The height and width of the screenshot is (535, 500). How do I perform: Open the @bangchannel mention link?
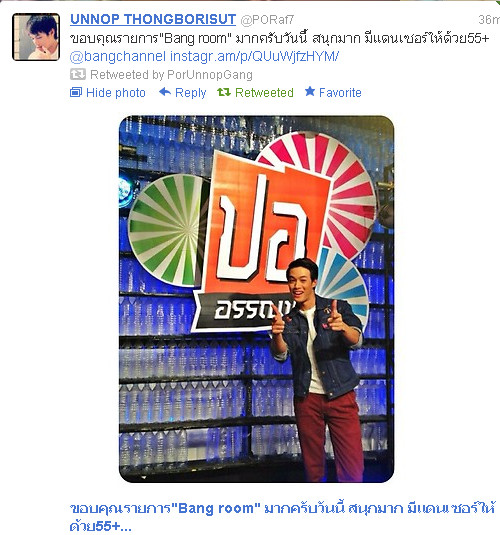point(118,56)
